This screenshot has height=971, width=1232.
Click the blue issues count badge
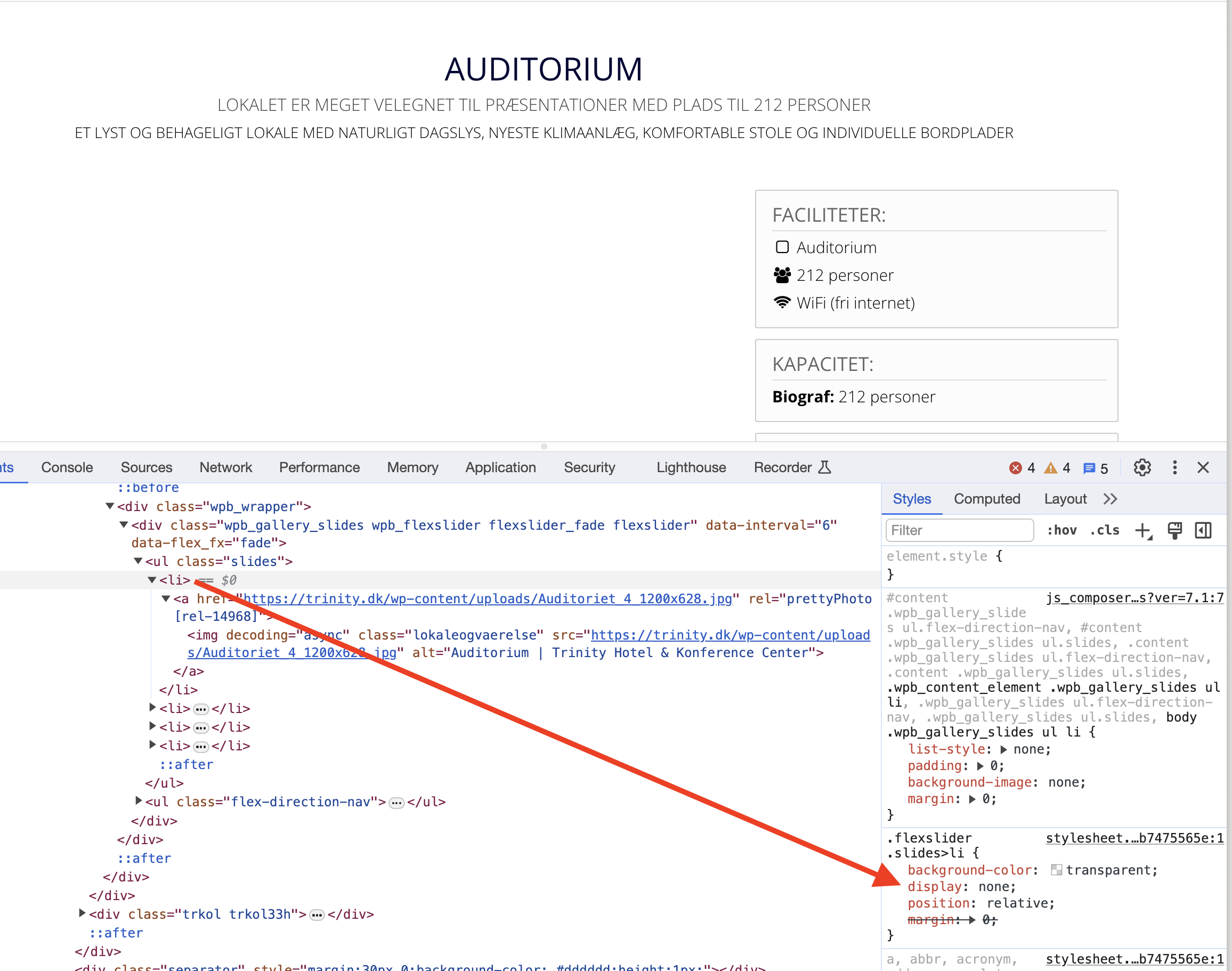[1096, 468]
